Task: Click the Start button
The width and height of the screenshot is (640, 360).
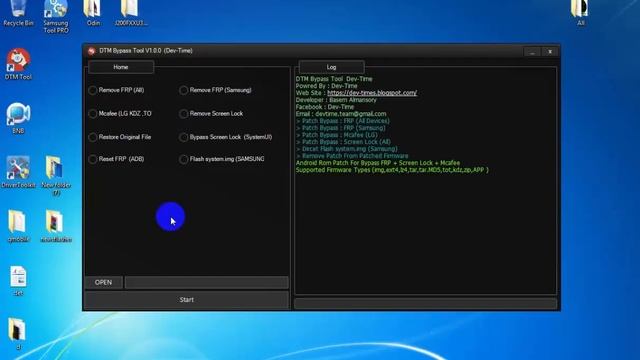Action: [187, 300]
